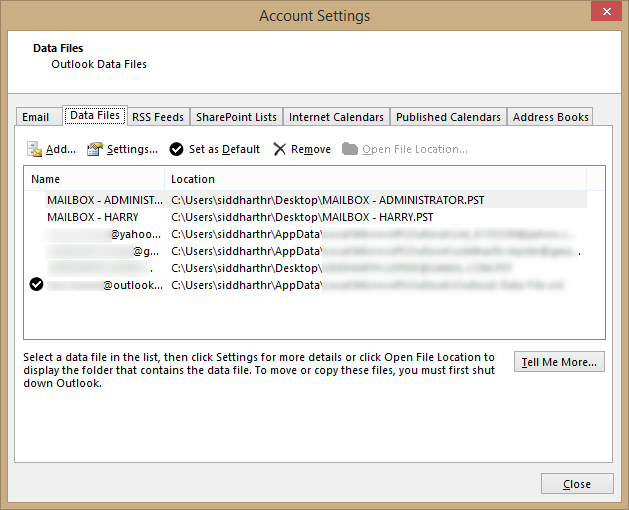The width and height of the screenshot is (629, 510).
Task: Click the default checkmark beside outlook data file
Action: 37,285
